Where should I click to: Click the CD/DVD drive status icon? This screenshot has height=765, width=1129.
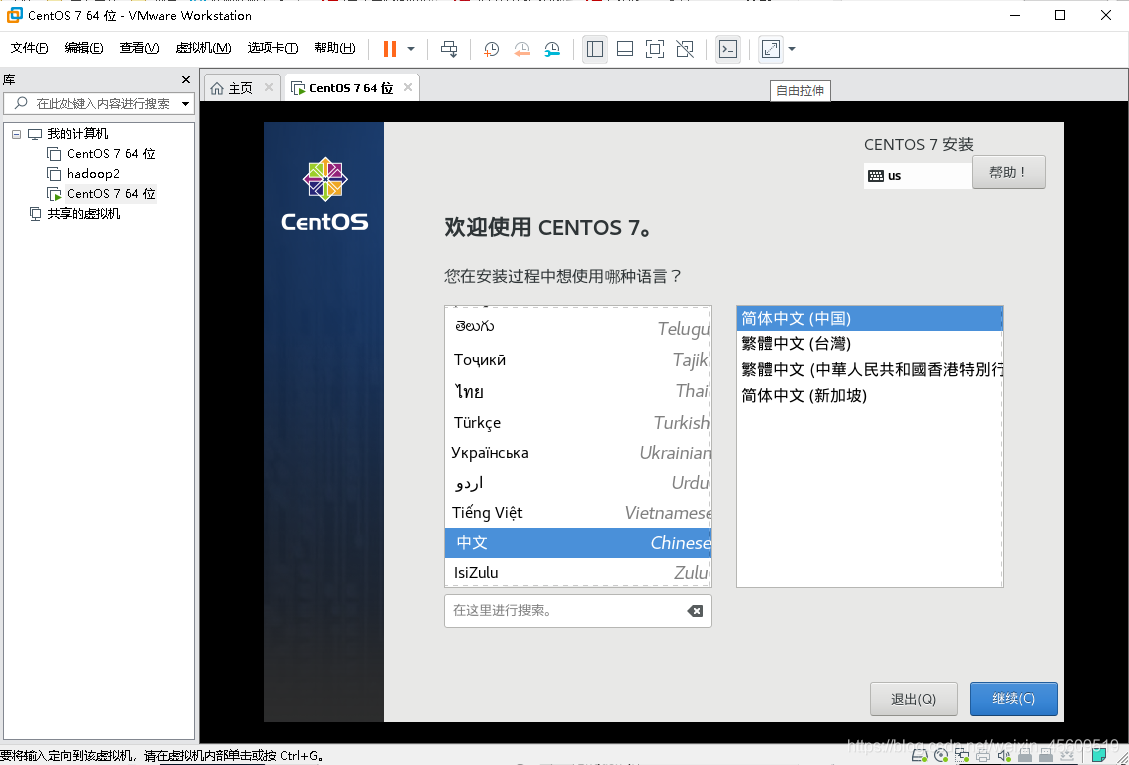click(x=940, y=755)
